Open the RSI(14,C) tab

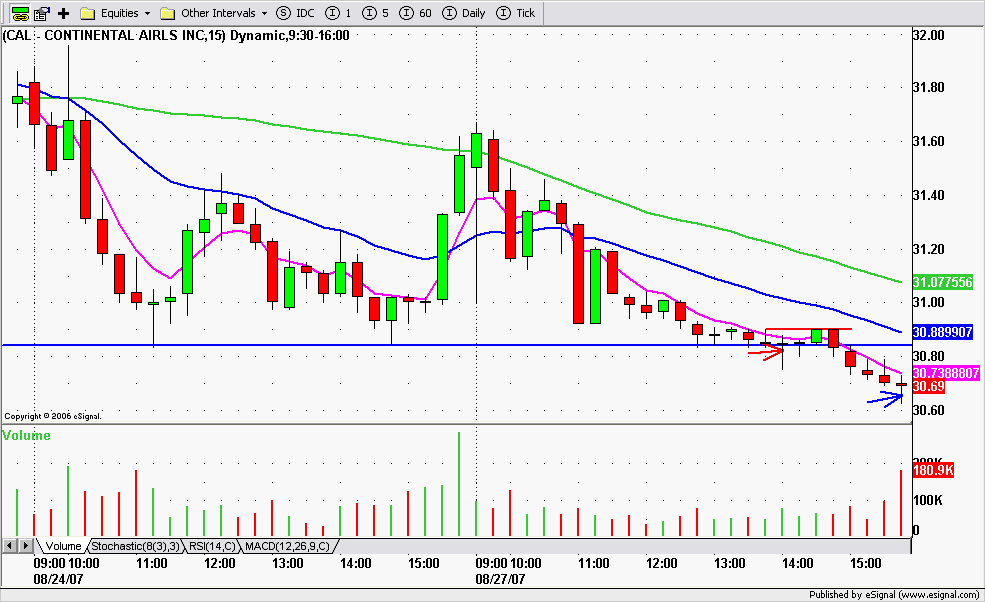(212, 546)
